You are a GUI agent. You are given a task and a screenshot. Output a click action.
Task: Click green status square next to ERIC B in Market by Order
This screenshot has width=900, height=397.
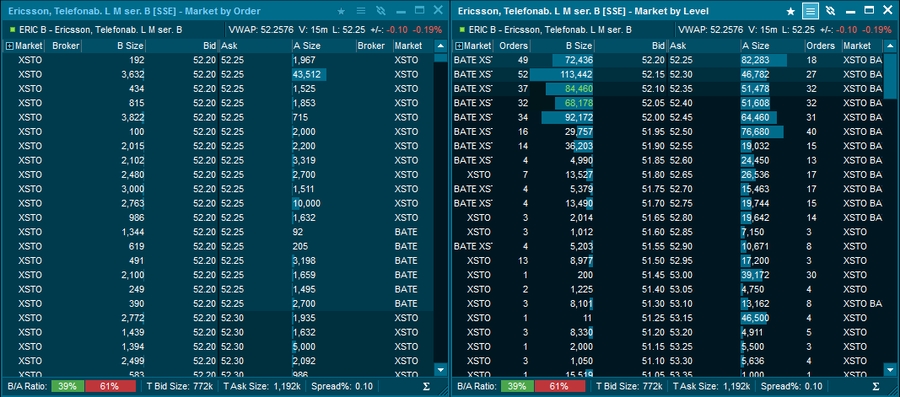[13, 29]
